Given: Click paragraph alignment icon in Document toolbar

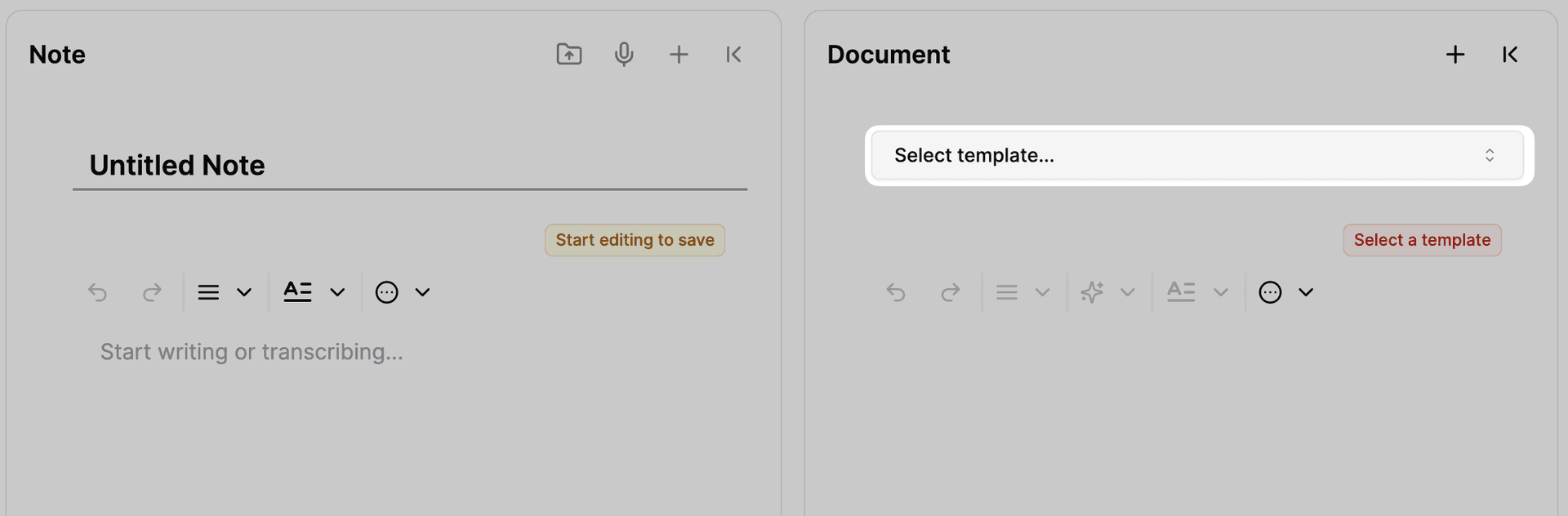Looking at the screenshot, I should click(1007, 292).
